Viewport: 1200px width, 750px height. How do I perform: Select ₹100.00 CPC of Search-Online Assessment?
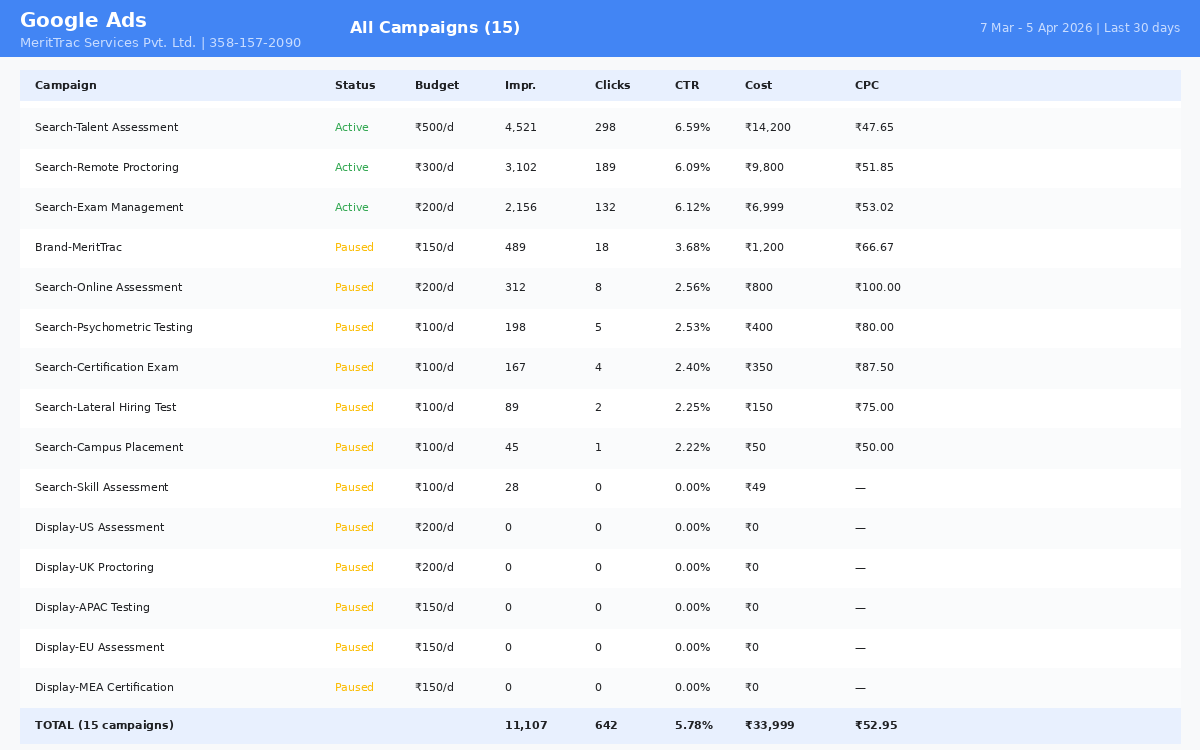pyautogui.click(x=878, y=288)
